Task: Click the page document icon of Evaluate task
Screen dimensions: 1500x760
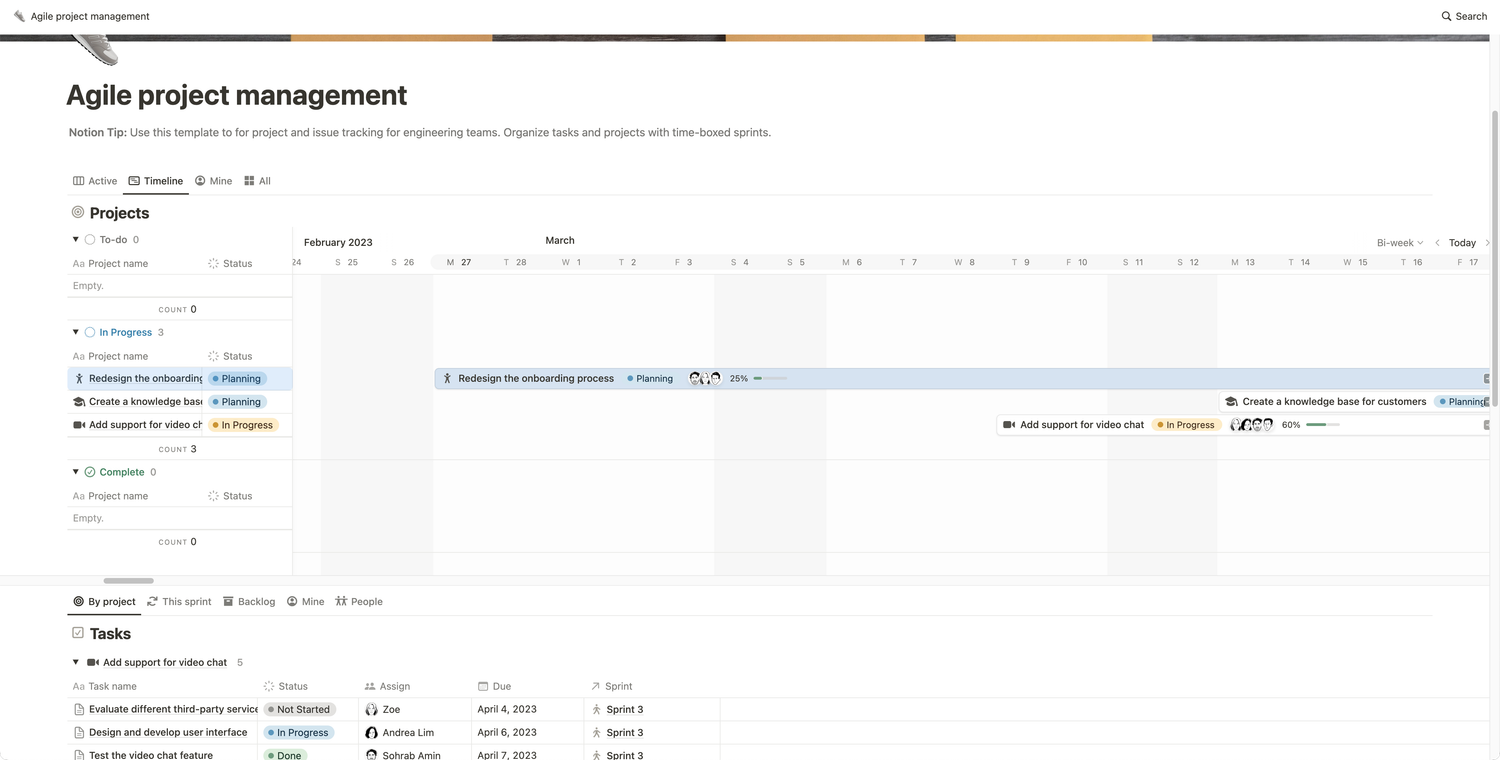Action: pos(79,709)
